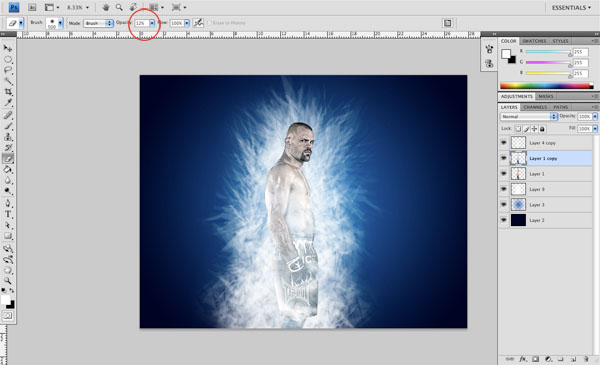The width and height of the screenshot is (600, 365).
Task: Select the Eraser tool in toolbox
Action: click(x=8, y=158)
